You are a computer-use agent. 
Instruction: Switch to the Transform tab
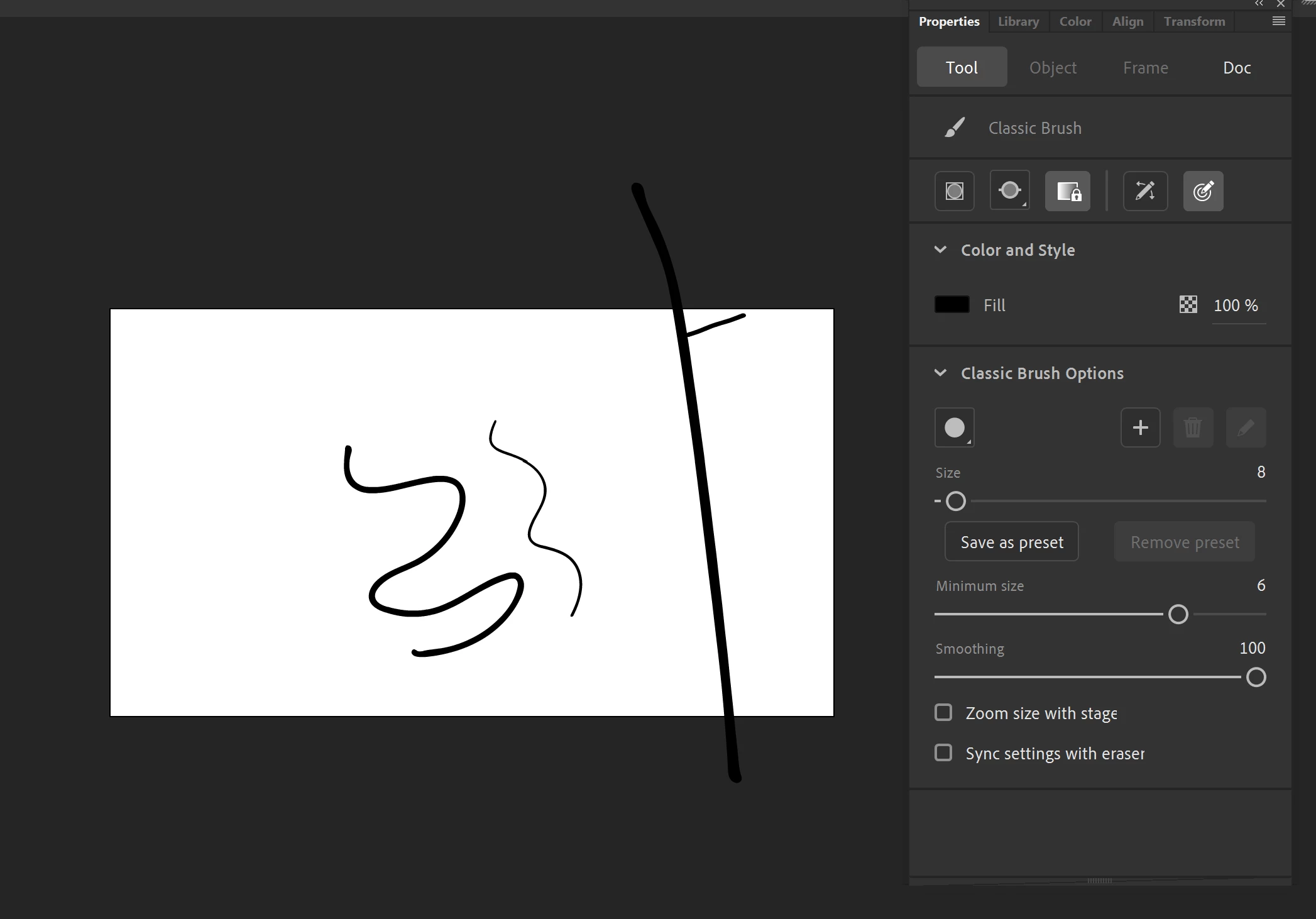point(1193,21)
